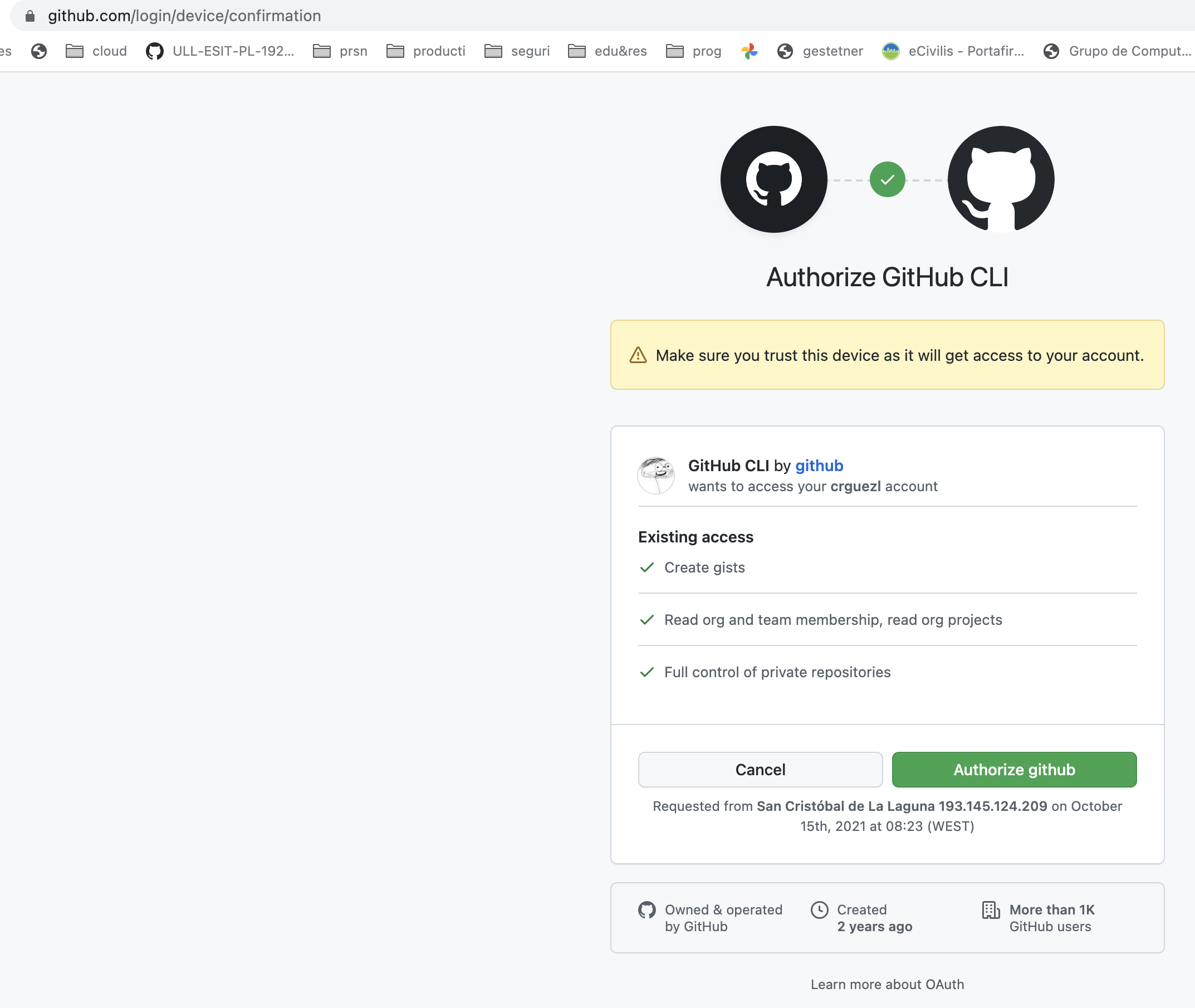Click the GitHub octocat avatar on the left
Screen dimensions: 1195x1008
tap(773, 180)
